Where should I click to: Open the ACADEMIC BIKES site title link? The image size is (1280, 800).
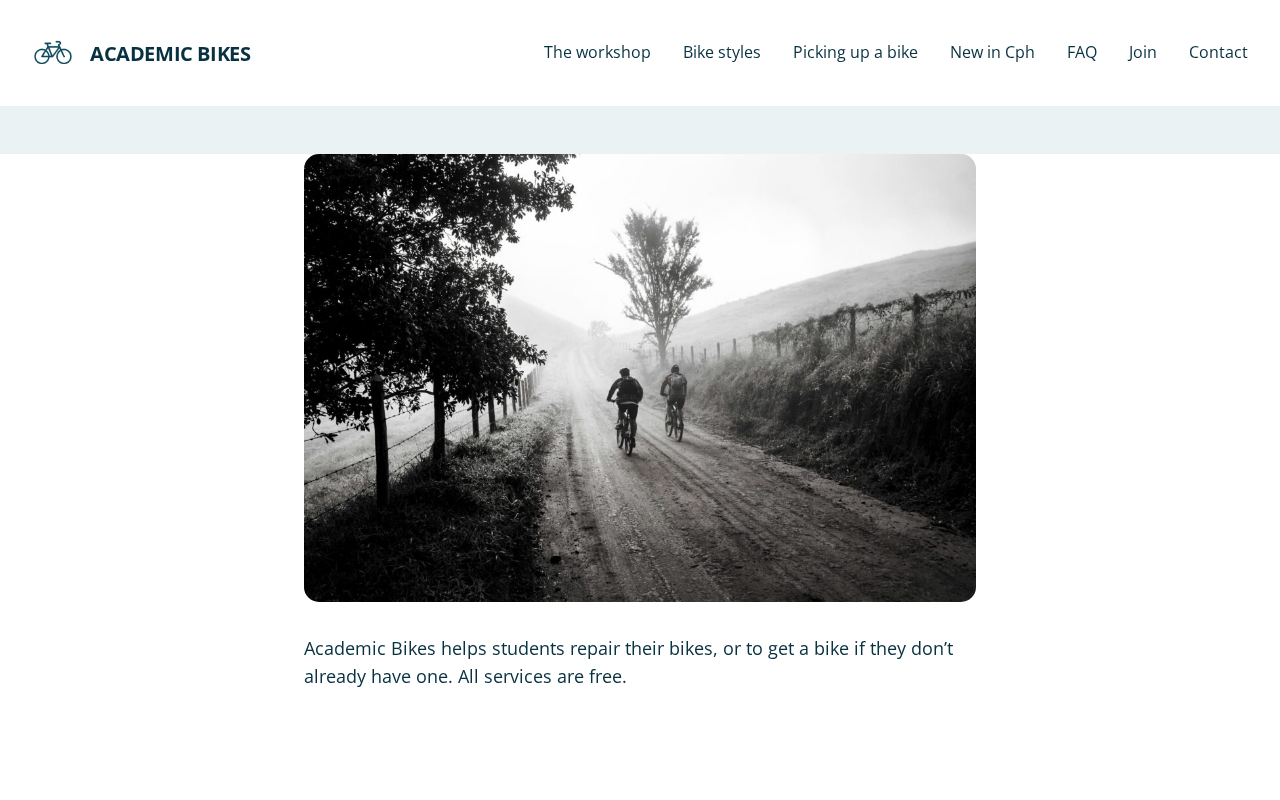pyautogui.click(x=170, y=54)
